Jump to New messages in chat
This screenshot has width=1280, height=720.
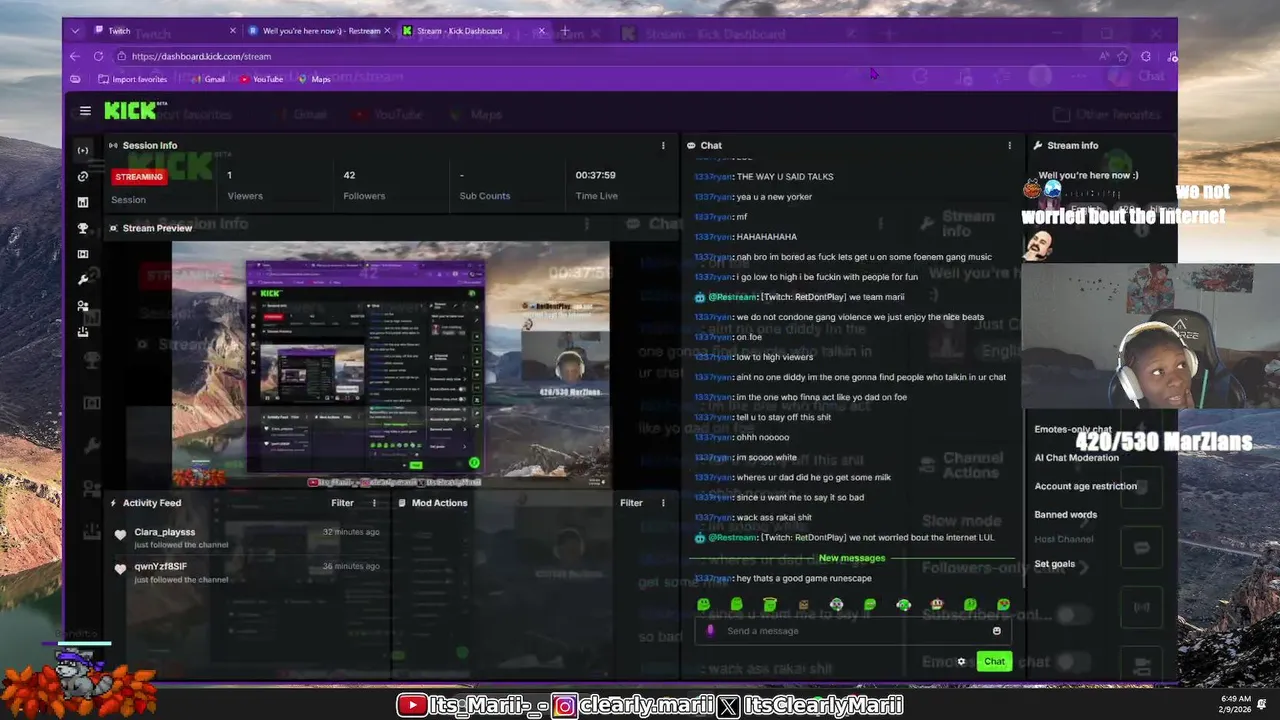[x=852, y=558]
